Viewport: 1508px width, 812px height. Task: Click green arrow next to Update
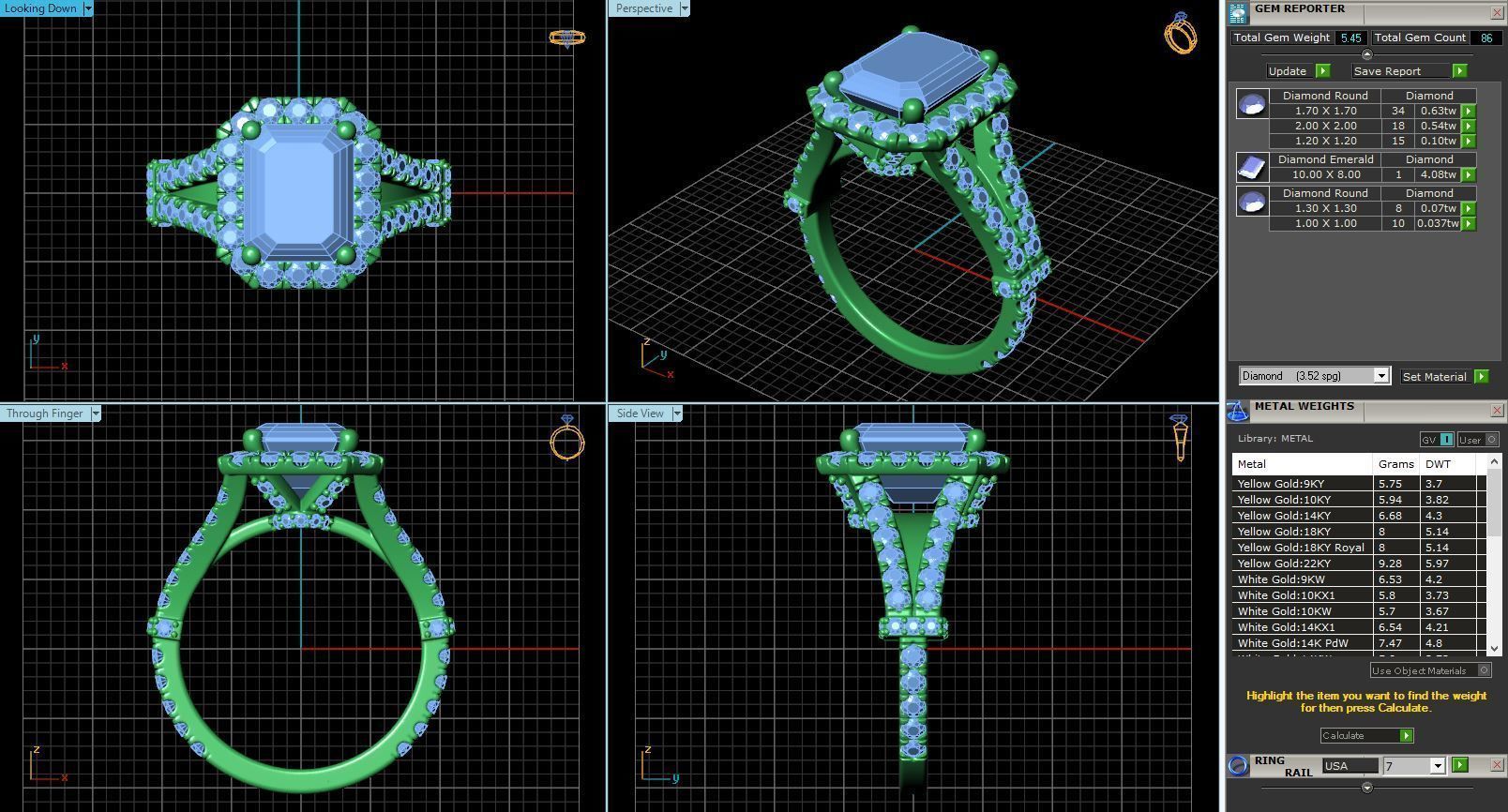[x=1322, y=71]
